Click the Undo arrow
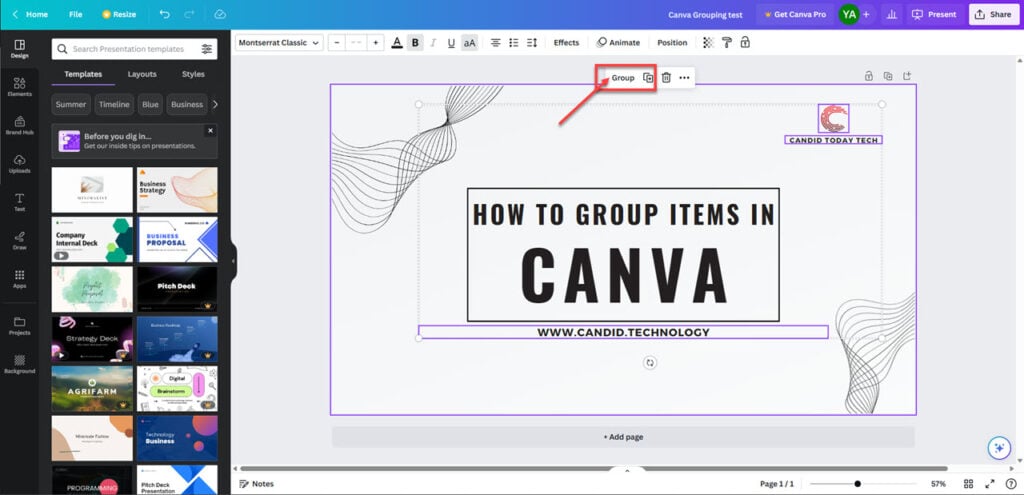 165,14
